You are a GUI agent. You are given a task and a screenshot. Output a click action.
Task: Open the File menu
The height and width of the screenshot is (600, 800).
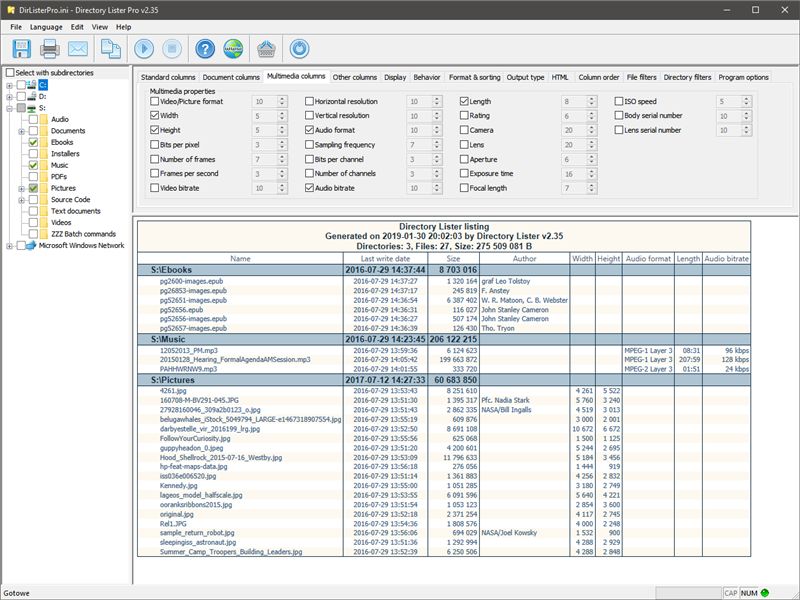point(16,27)
